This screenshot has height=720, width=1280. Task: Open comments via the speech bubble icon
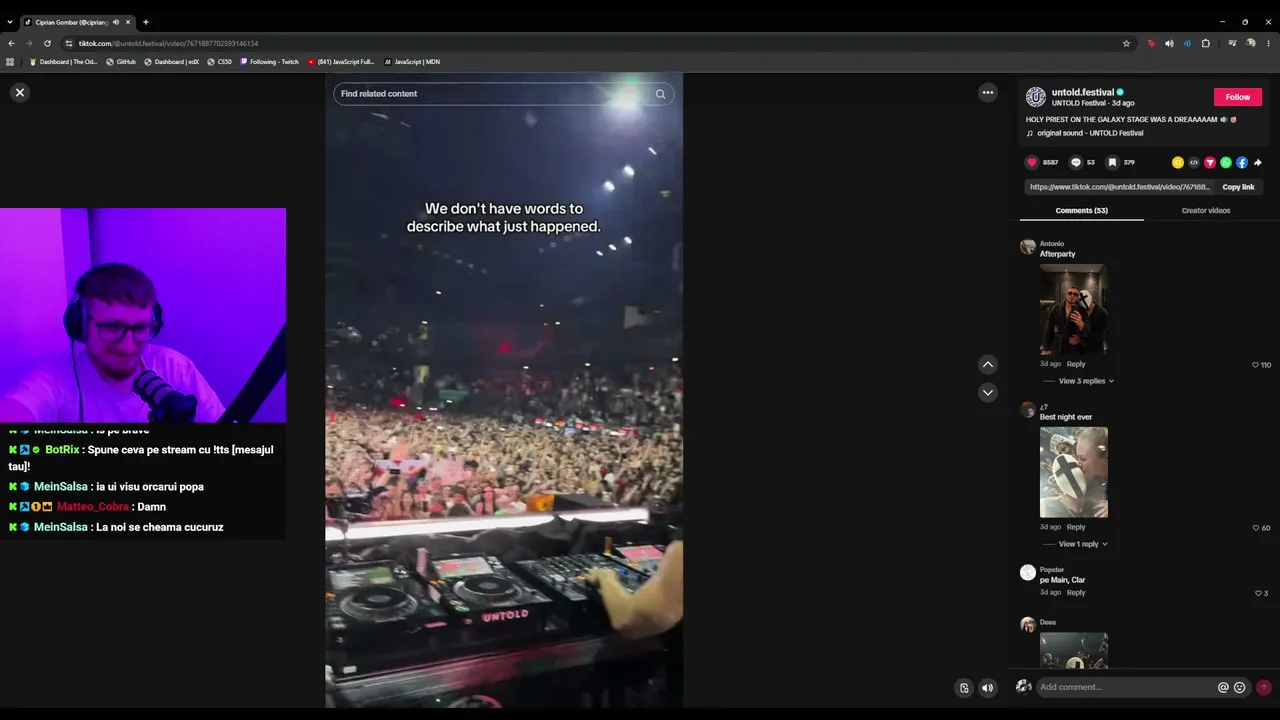pyautogui.click(x=1076, y=162)
